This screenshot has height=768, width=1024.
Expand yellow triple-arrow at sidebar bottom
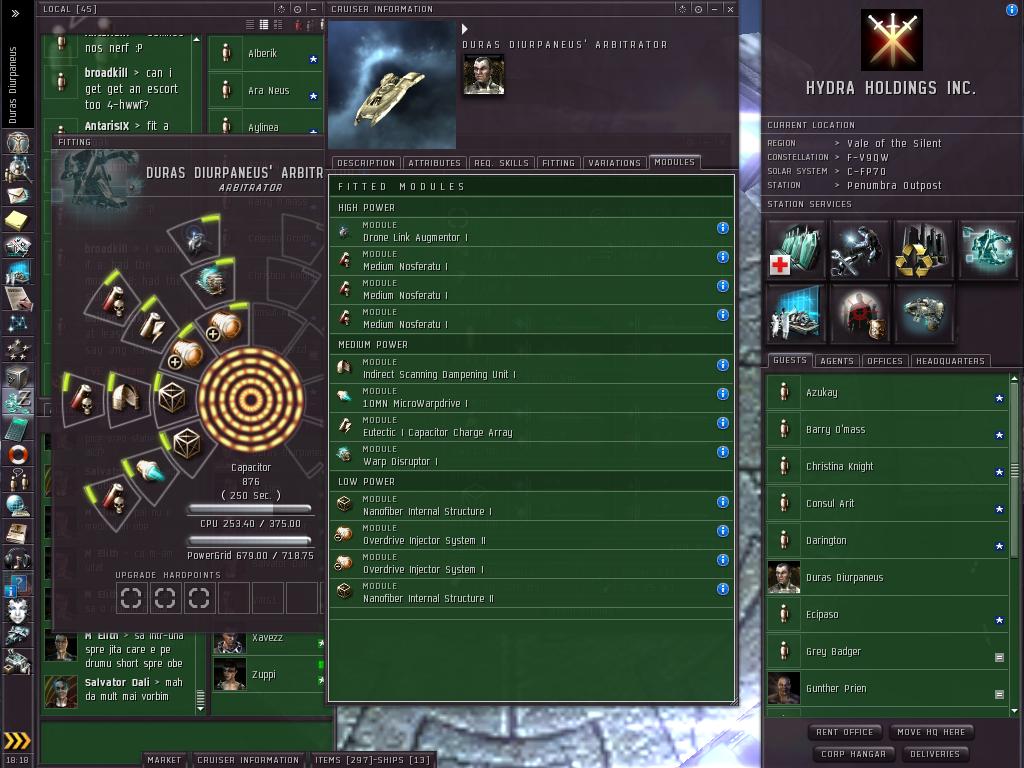[x=17, y=740]
